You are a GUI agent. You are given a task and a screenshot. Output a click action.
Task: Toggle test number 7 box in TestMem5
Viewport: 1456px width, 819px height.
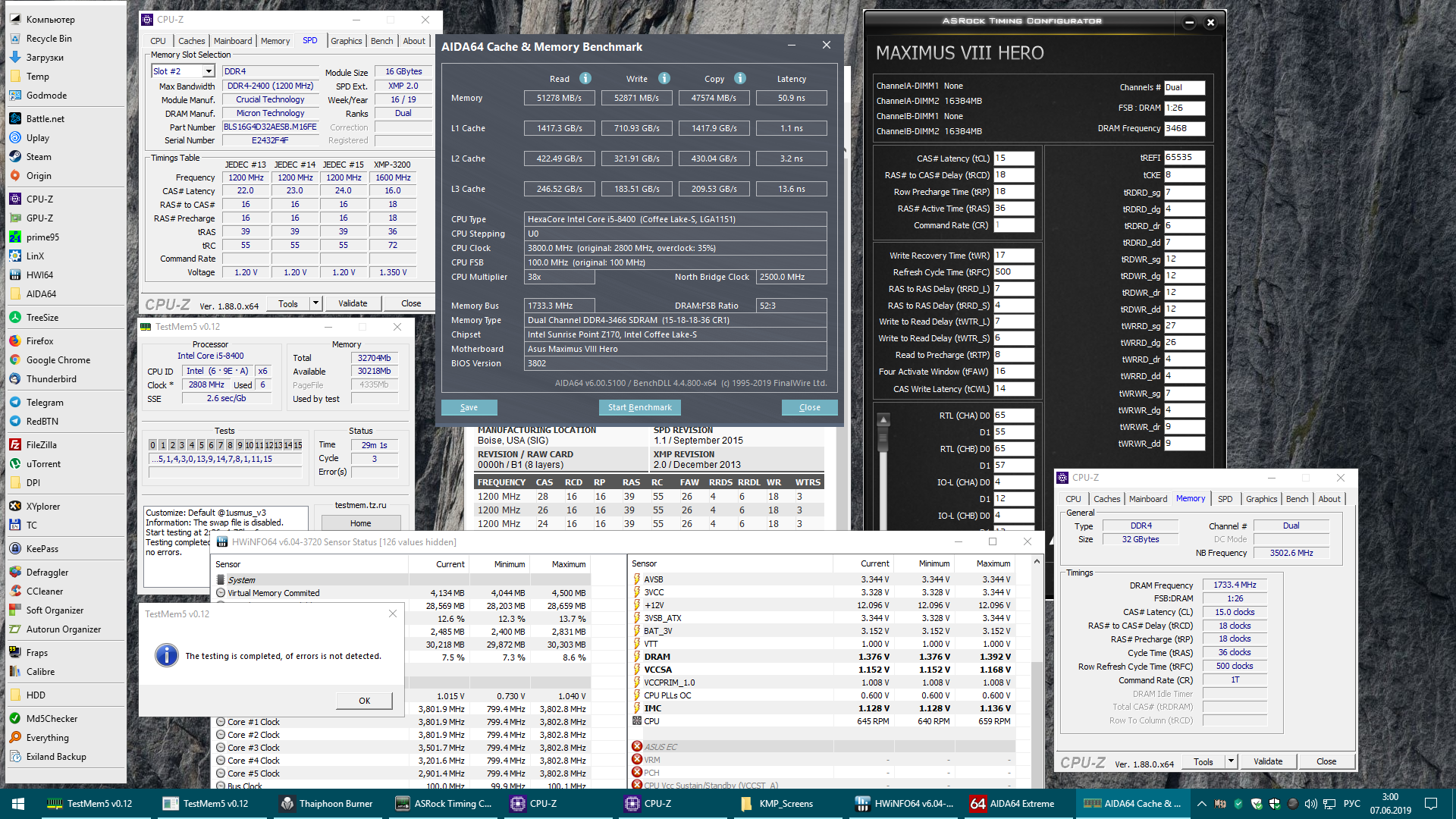tap(221, 445)
